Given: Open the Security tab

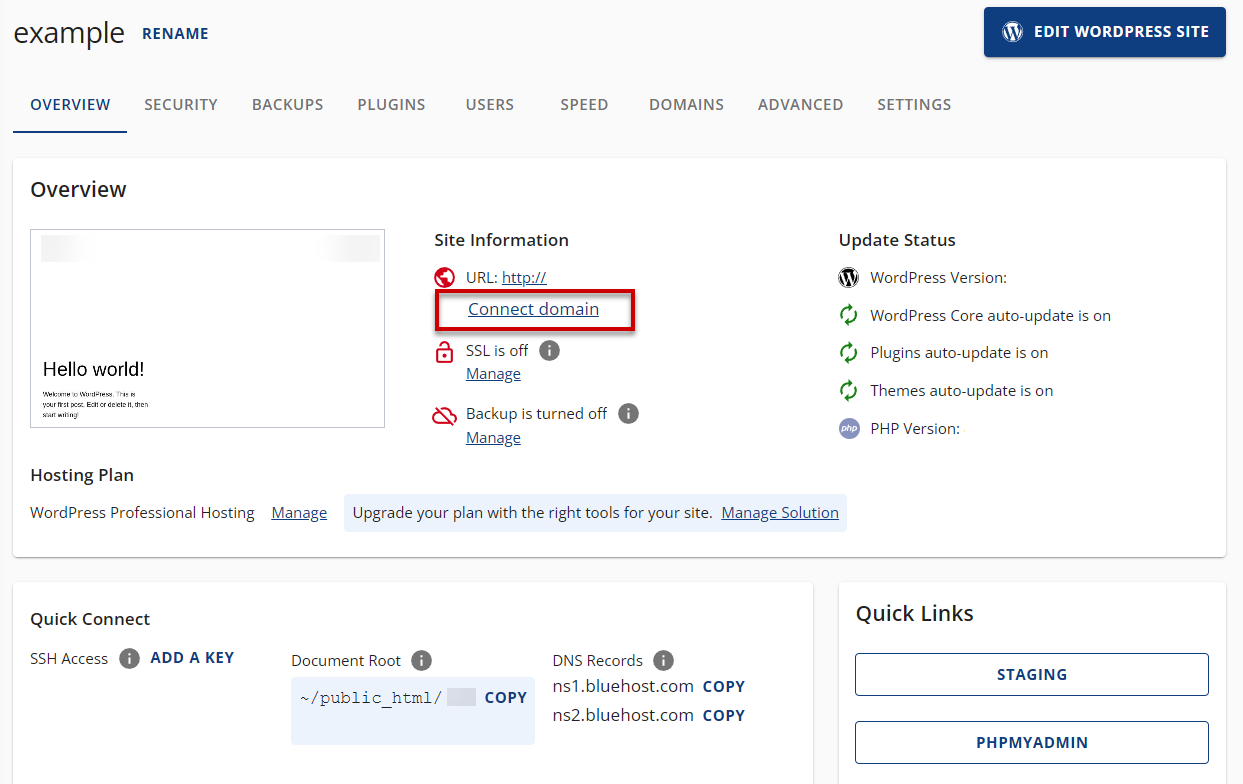Looking at the screenshot, I should (x=181, y=104).
